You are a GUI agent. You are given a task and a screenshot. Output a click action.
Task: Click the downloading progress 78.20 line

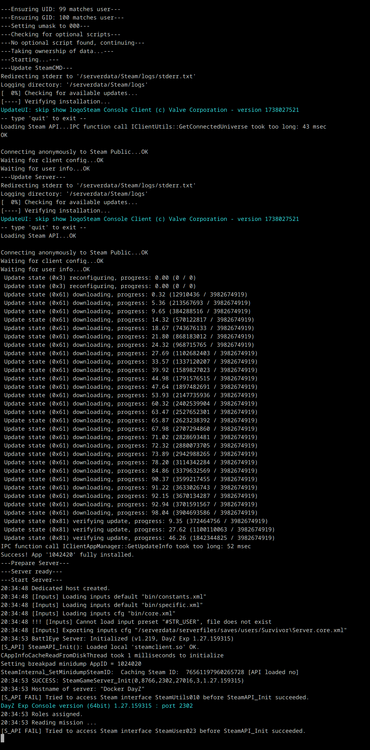point(131,462)
